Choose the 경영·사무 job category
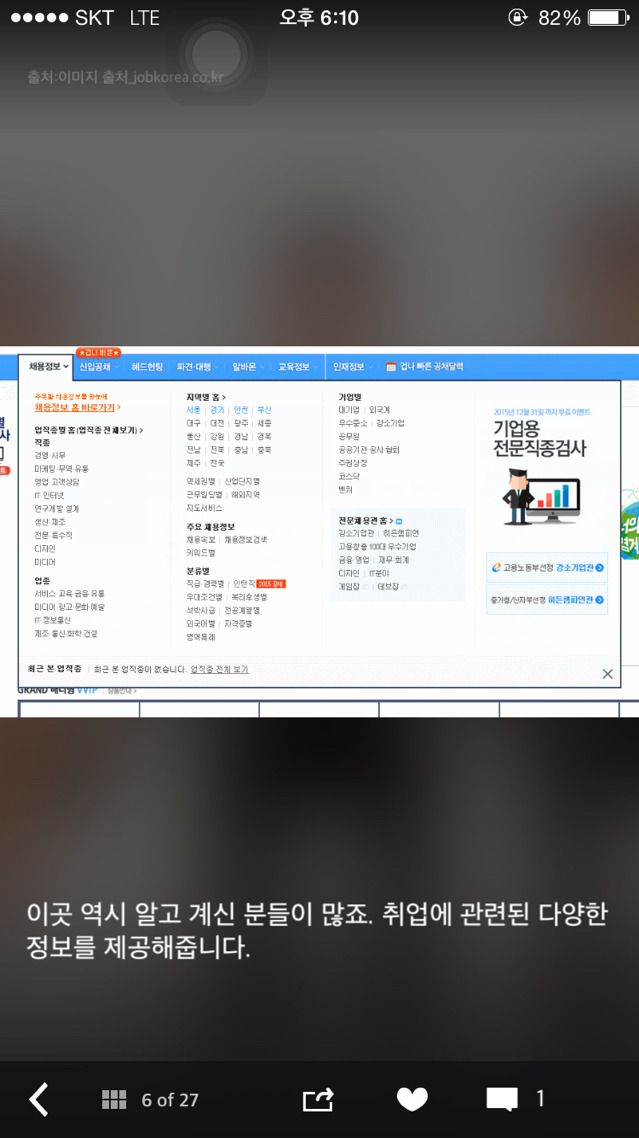This screenshot has width=639, height=1138. [49, 455]
